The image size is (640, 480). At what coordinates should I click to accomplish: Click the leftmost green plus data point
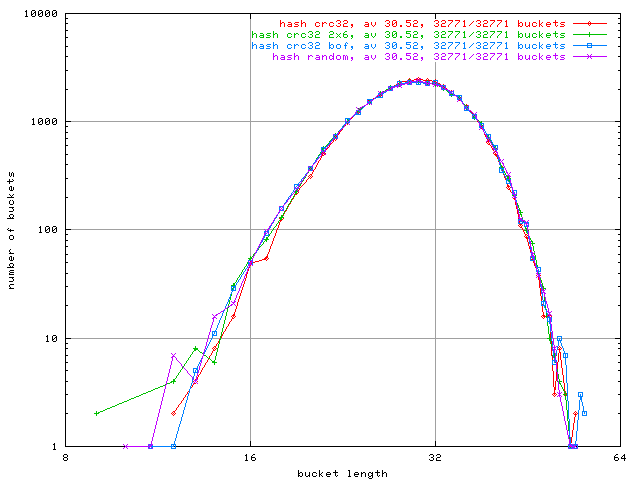click(96, 413)
